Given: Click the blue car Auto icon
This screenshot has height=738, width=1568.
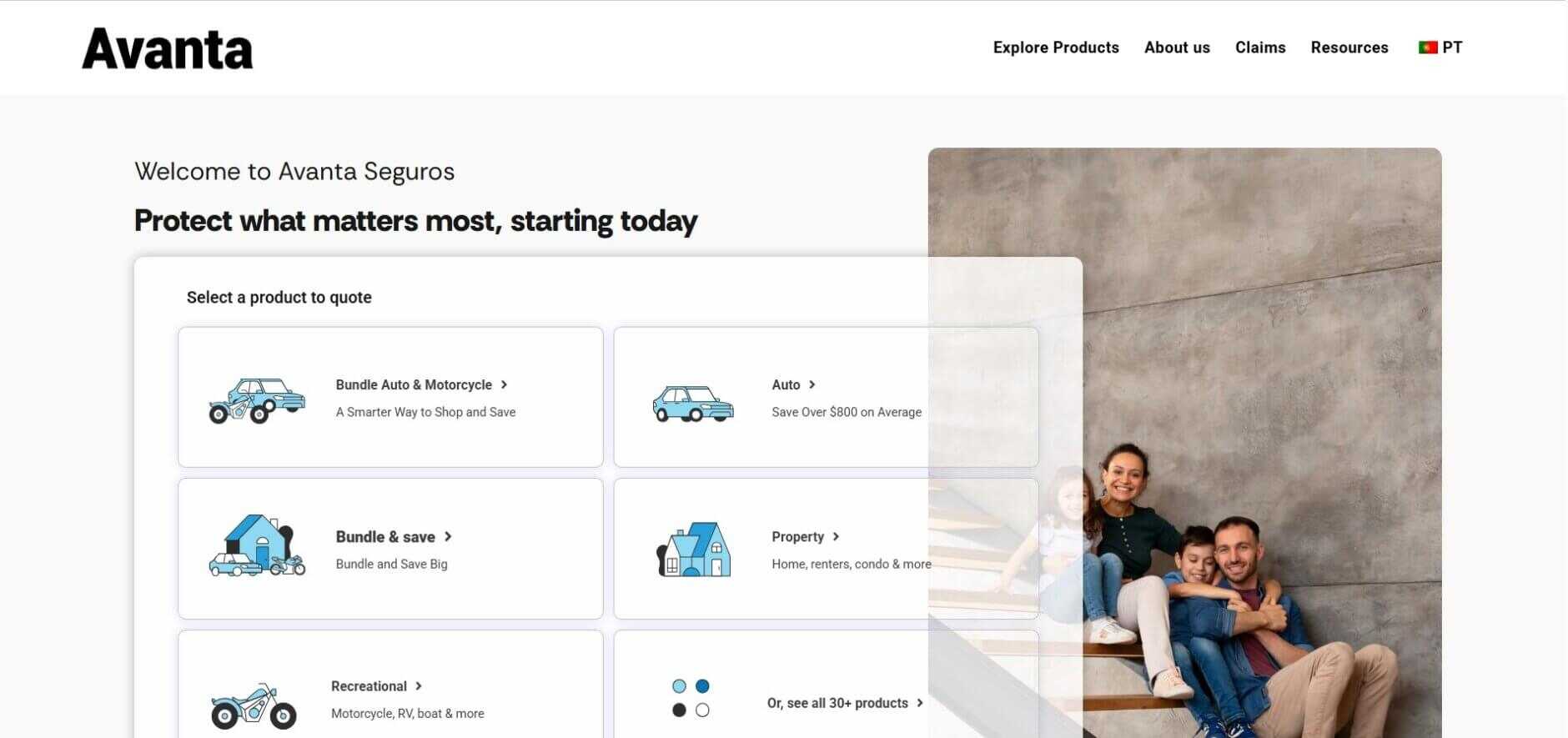Looking at the screenshot, I should pyautogui.click(x=693, y=404).
